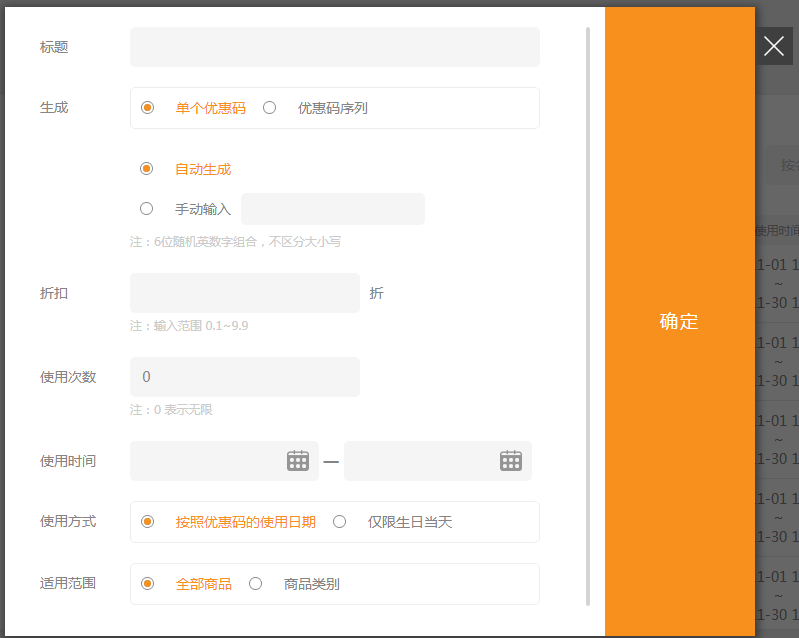Focus the 标题 title input field
Screen dimensions: 799x638
click(x=334, y=47)
